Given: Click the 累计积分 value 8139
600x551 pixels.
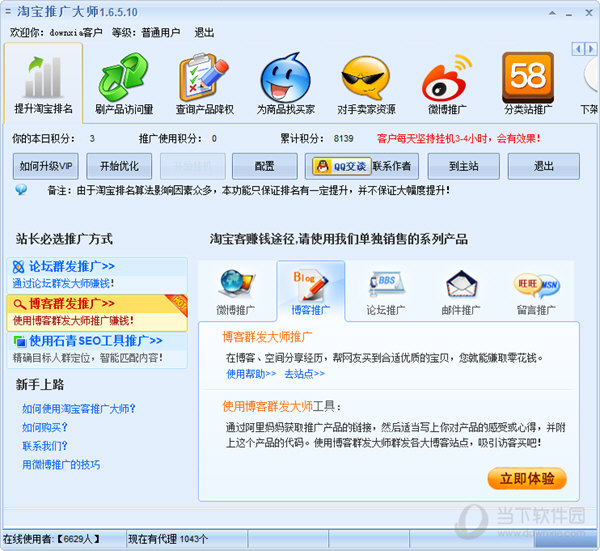Looking at the screenshot, I should point(343,139).
